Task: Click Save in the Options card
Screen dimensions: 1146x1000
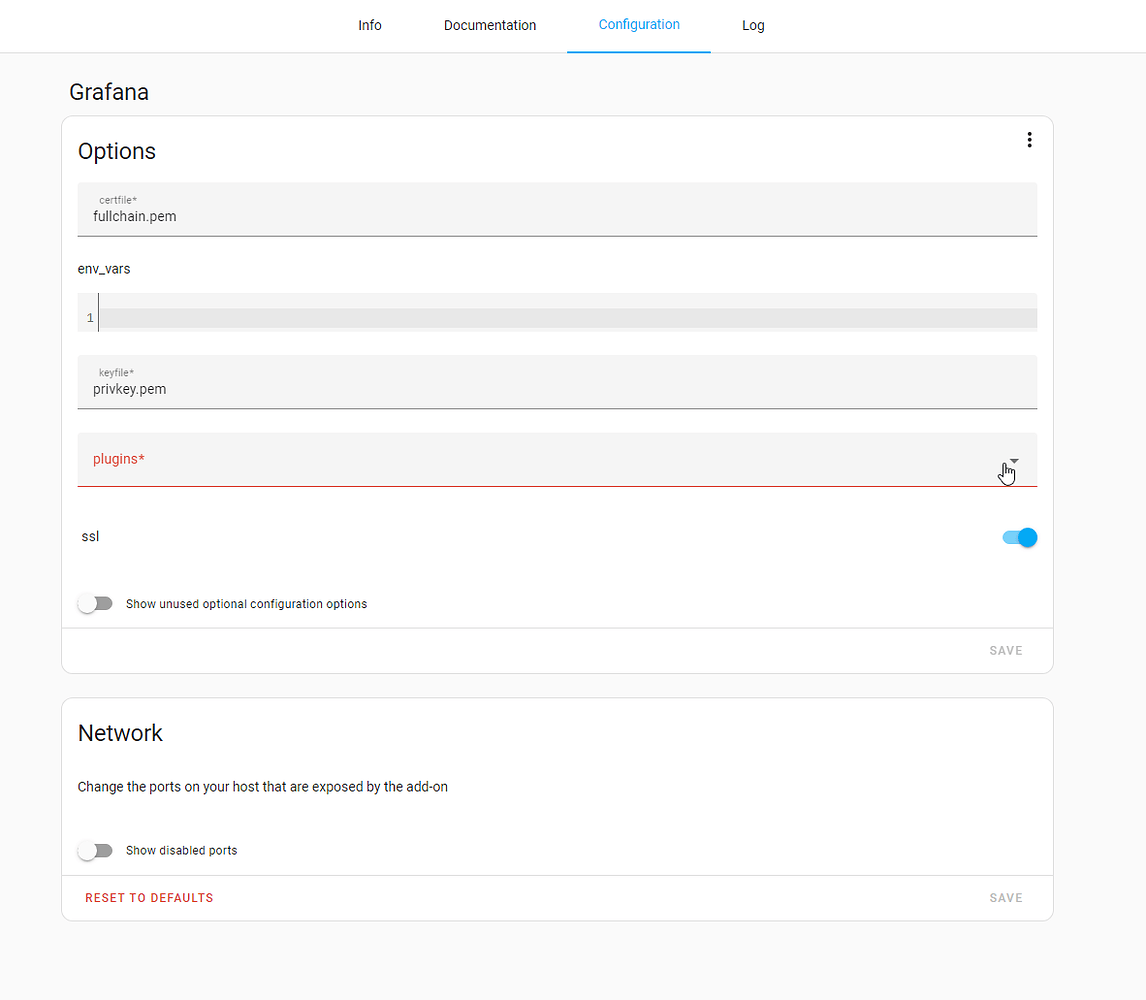Action: click(1006, 651)
